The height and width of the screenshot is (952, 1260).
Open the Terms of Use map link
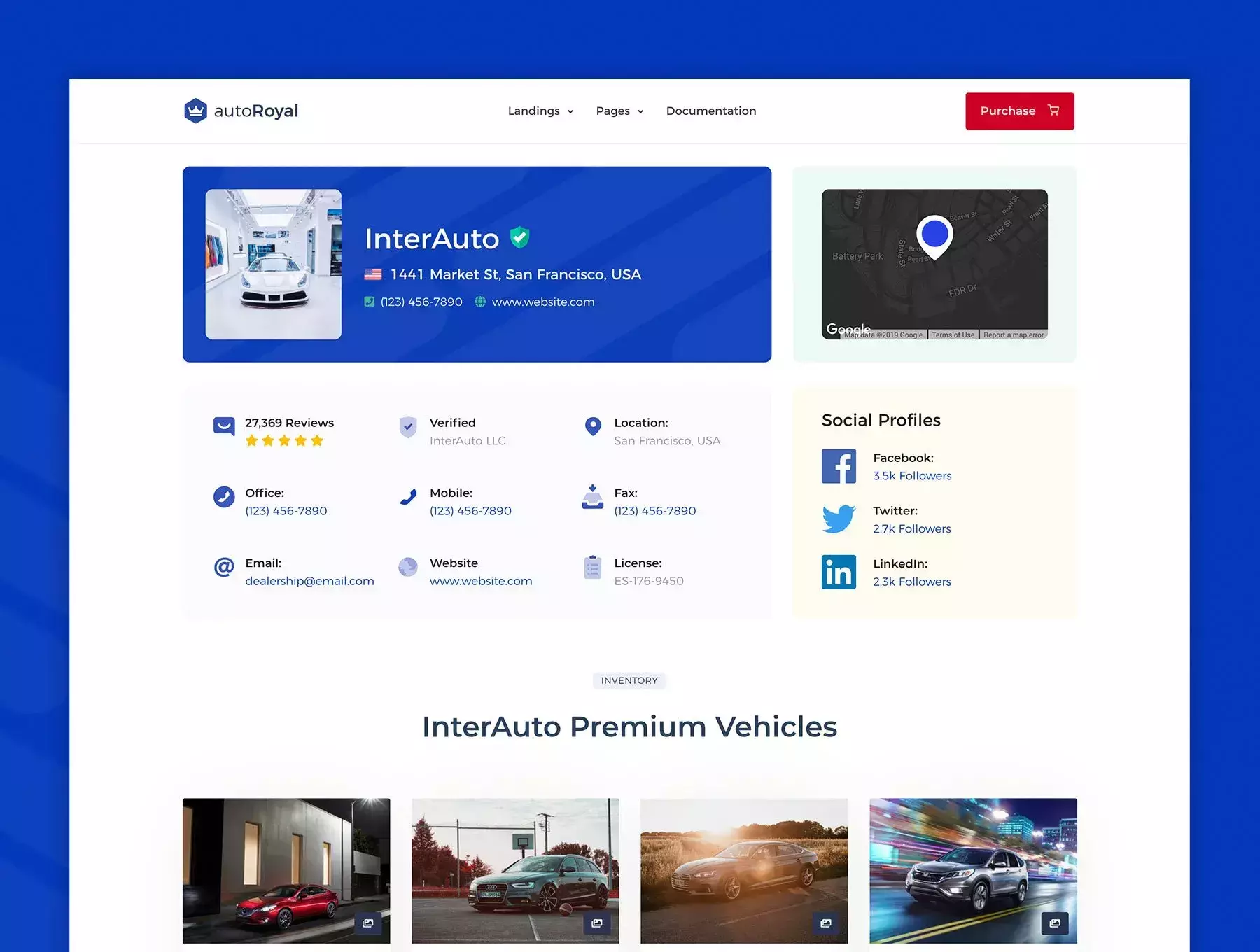coord(953,335)
